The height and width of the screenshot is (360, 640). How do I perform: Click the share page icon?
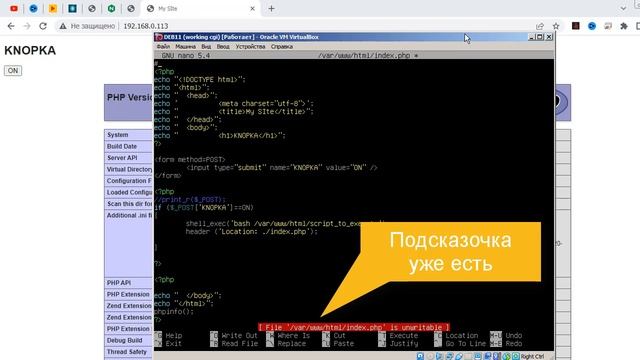point(540,26)
